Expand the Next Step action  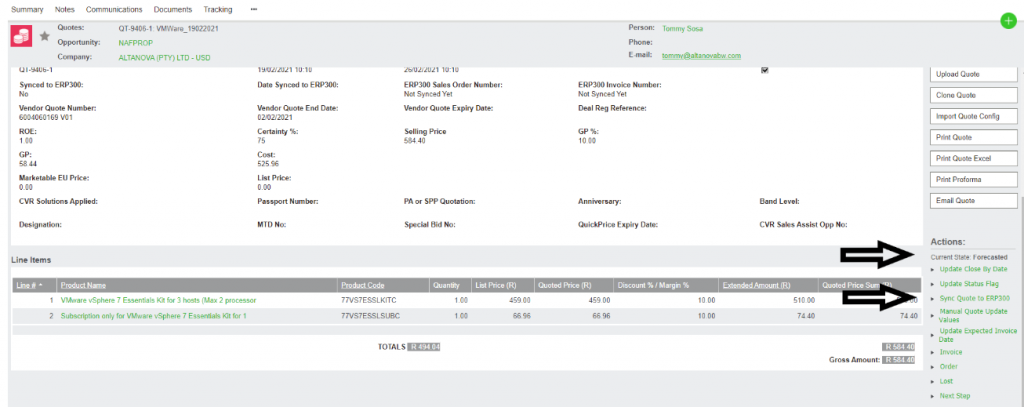pos(956,396)
